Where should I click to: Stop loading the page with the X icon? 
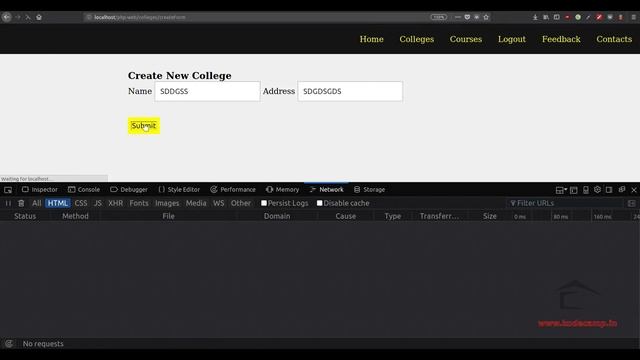coord(28,17)
